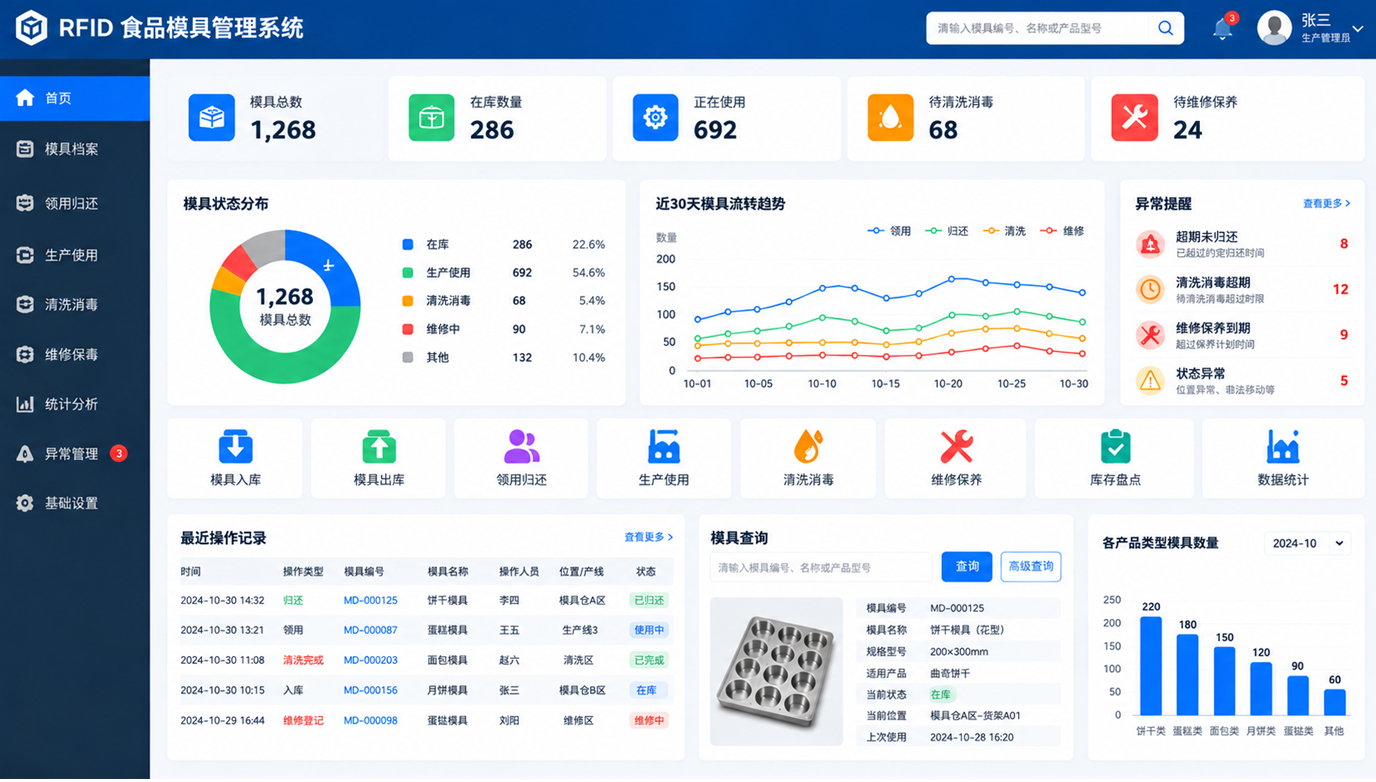This screenshot has height=782, width=1376.
Task: Click the 状态异常 warning triangle icon
Action: [1150, 380]
